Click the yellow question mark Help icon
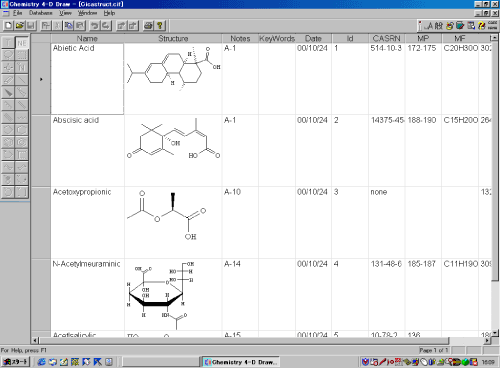 click(160, 26)
